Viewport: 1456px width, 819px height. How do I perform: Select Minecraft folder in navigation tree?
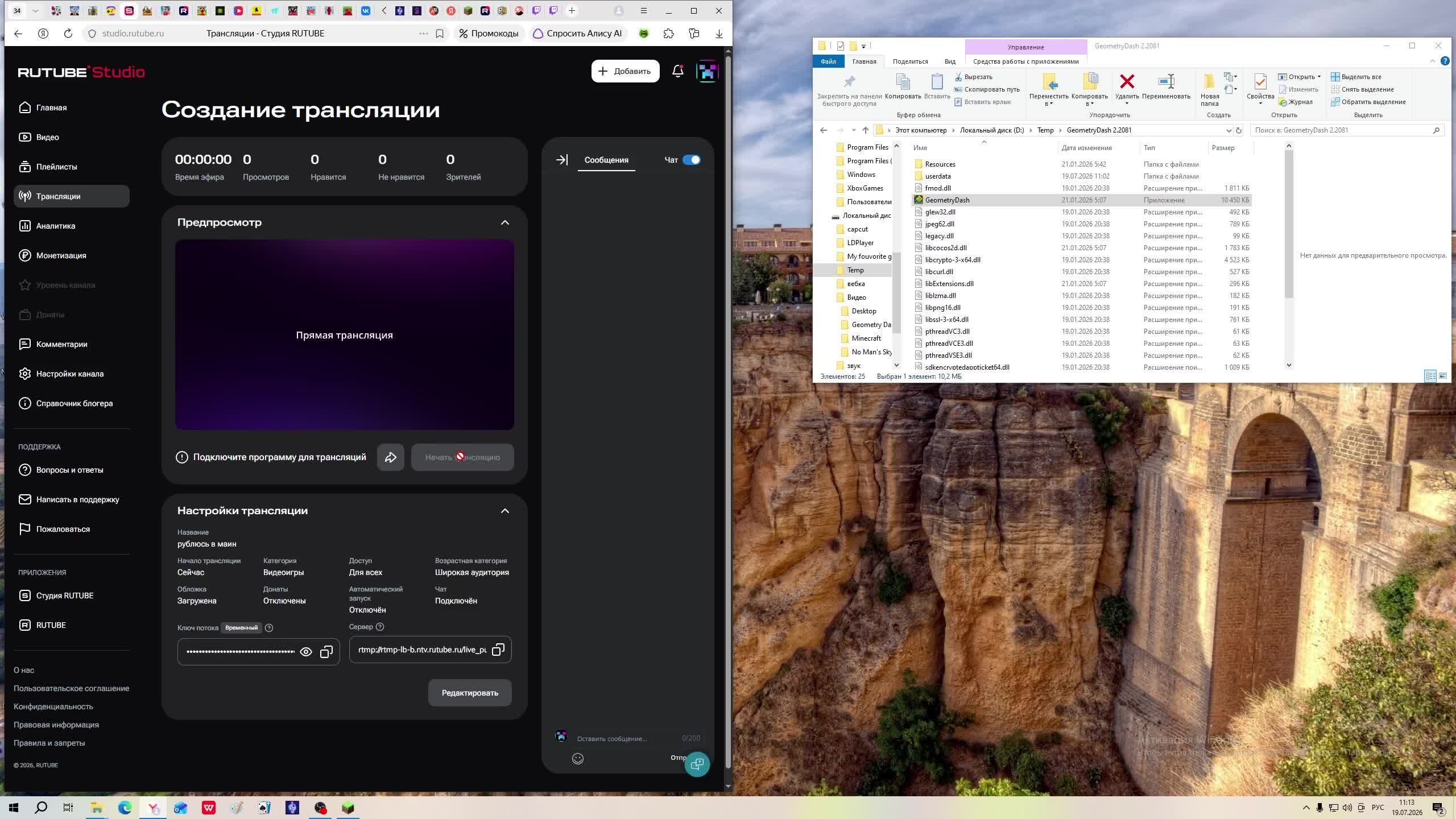(866, 338)
